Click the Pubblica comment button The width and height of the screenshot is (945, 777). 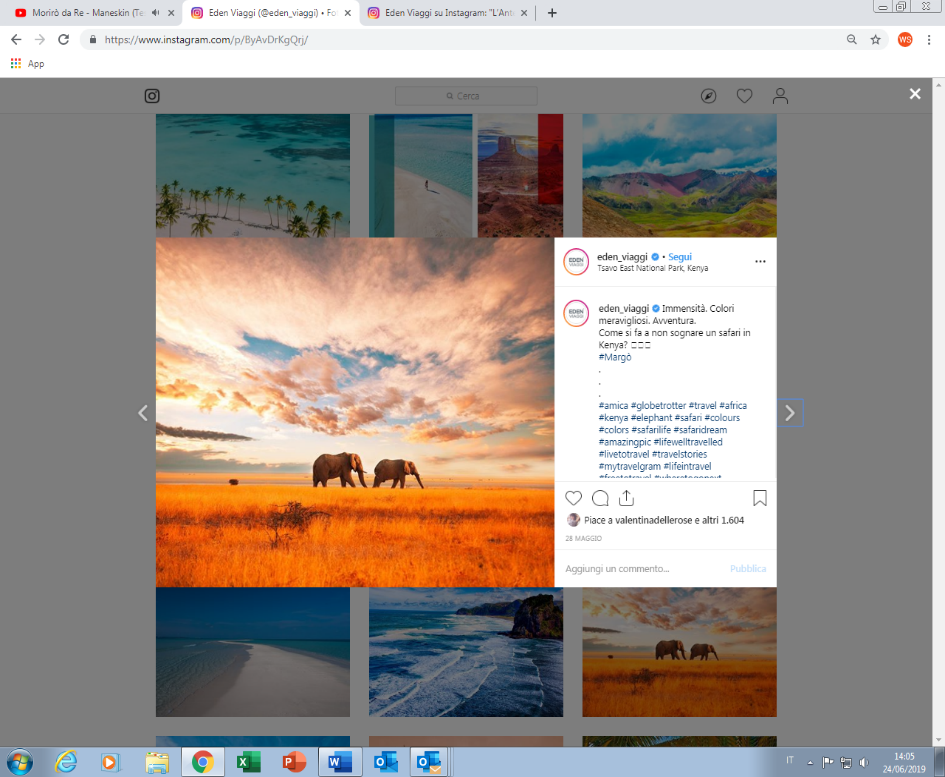748,568
